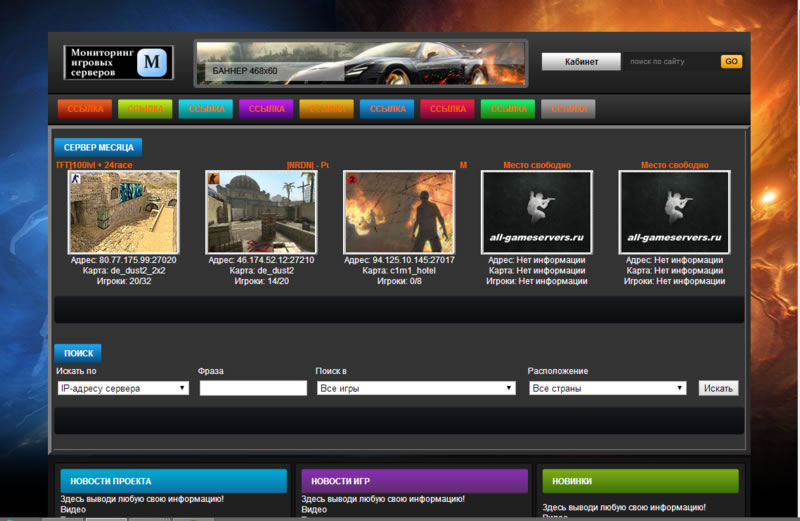Open the НОВОСТИ ПРОЕКТА header
This screenshot has height=521, width=800.
pos(173,481)
